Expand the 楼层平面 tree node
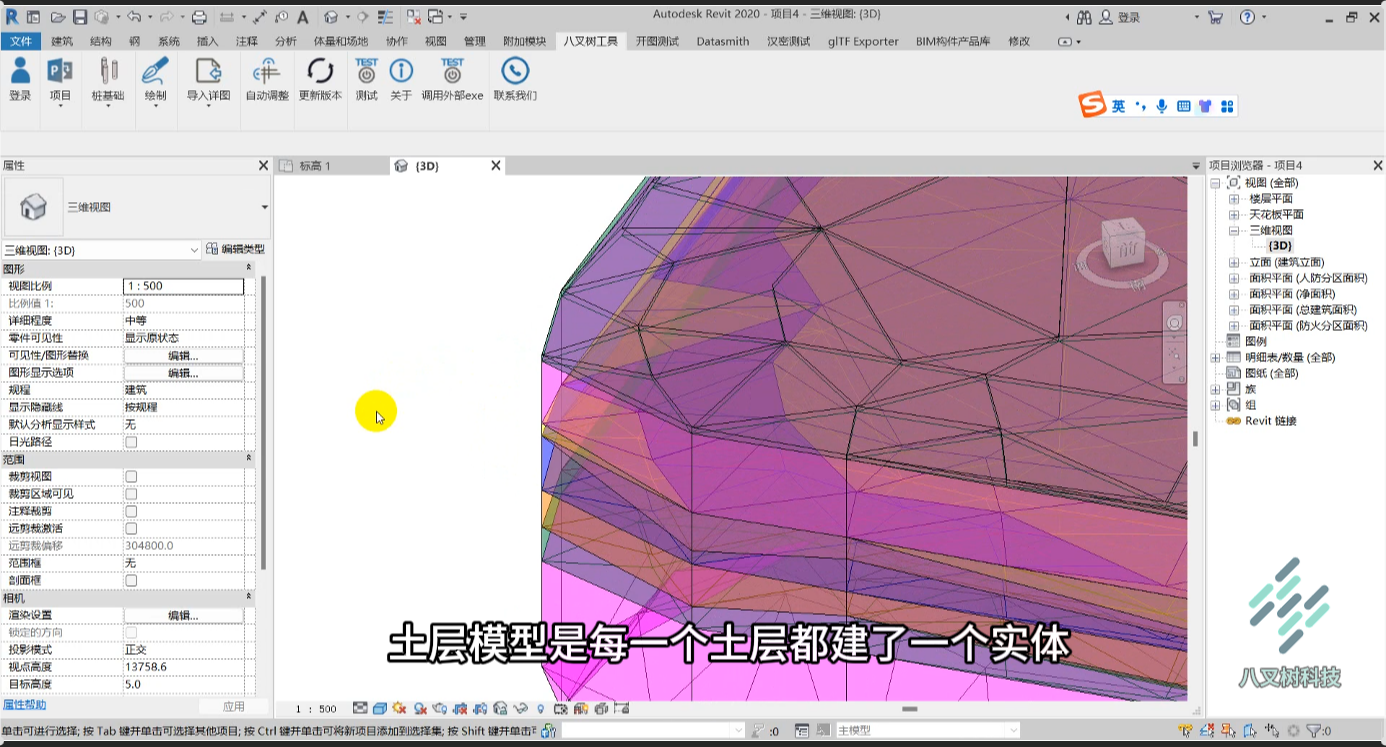The height and width of the screenshot is (747, 1386). coord(1233,199)
